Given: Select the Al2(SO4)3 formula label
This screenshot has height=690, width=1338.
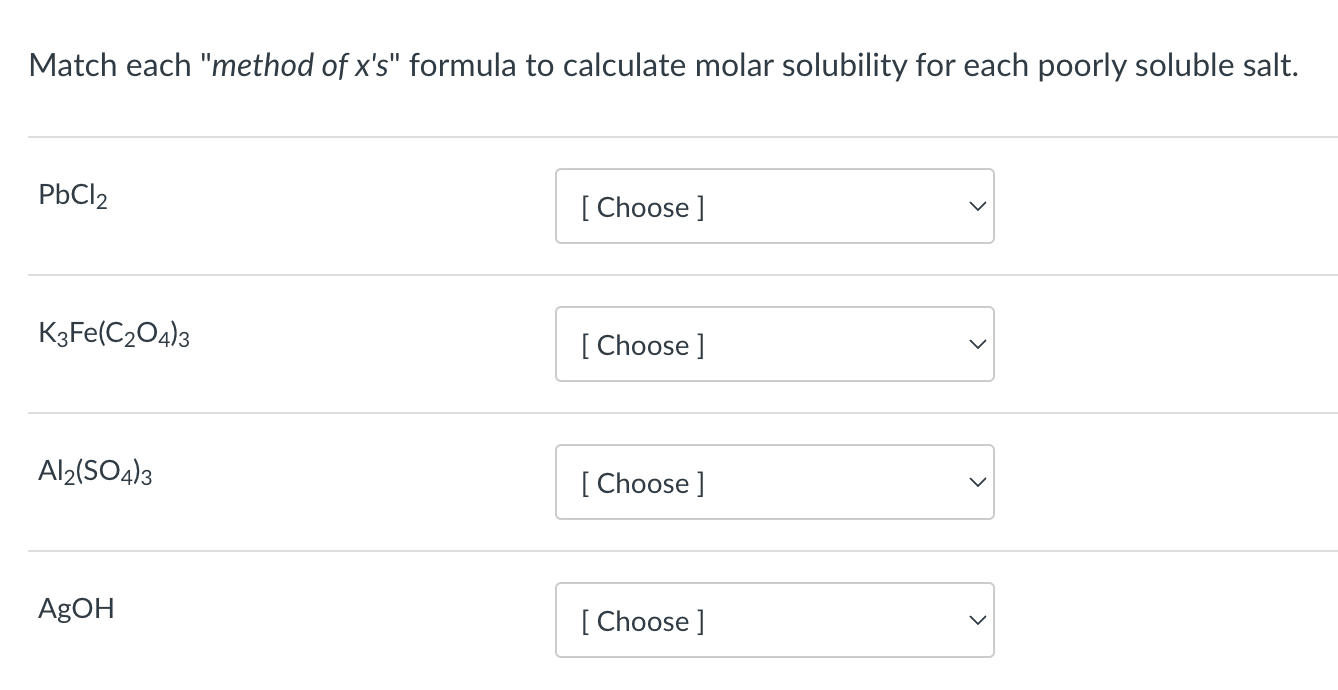Looking at the screenshot, I should [x=94, y=471].
